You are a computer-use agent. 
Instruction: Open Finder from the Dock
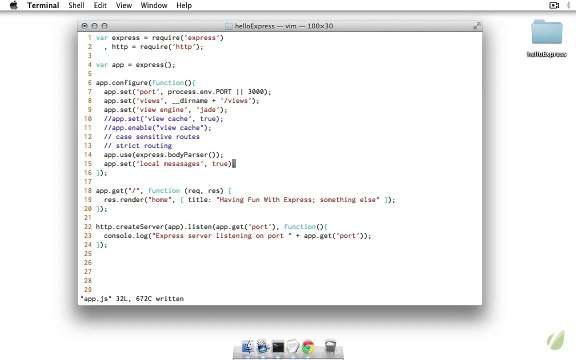[248, 347]
